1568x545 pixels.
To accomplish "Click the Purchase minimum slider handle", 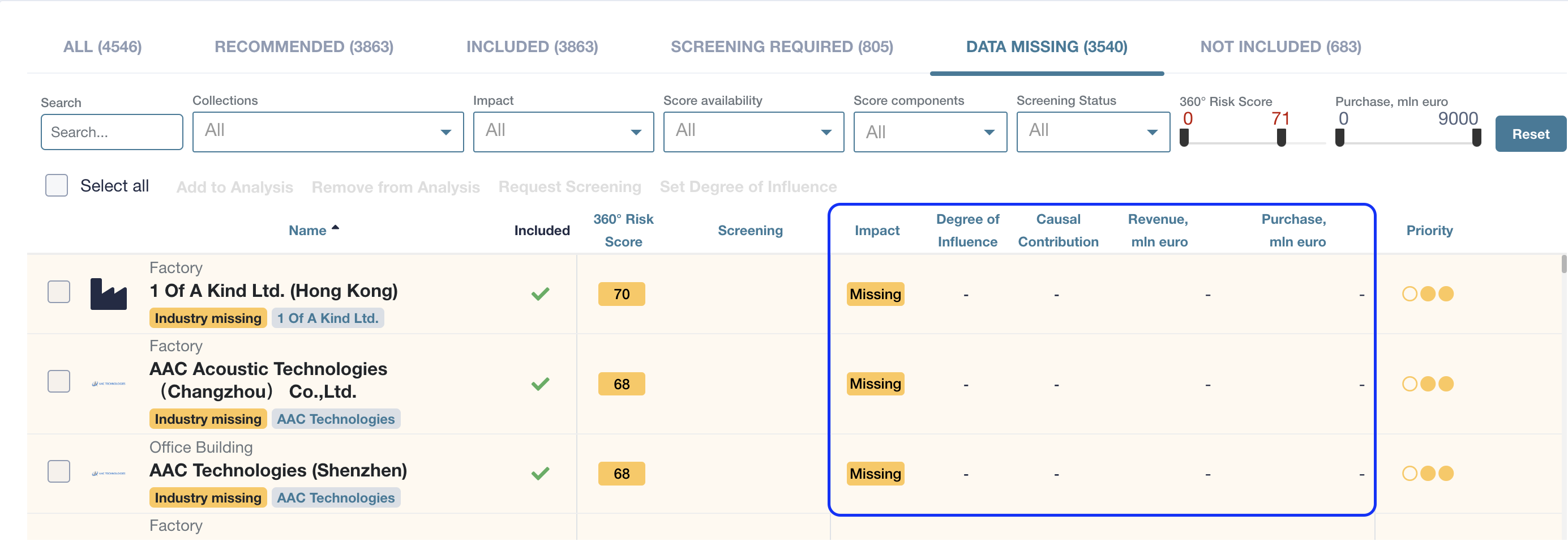I will tap(1340, 139).
